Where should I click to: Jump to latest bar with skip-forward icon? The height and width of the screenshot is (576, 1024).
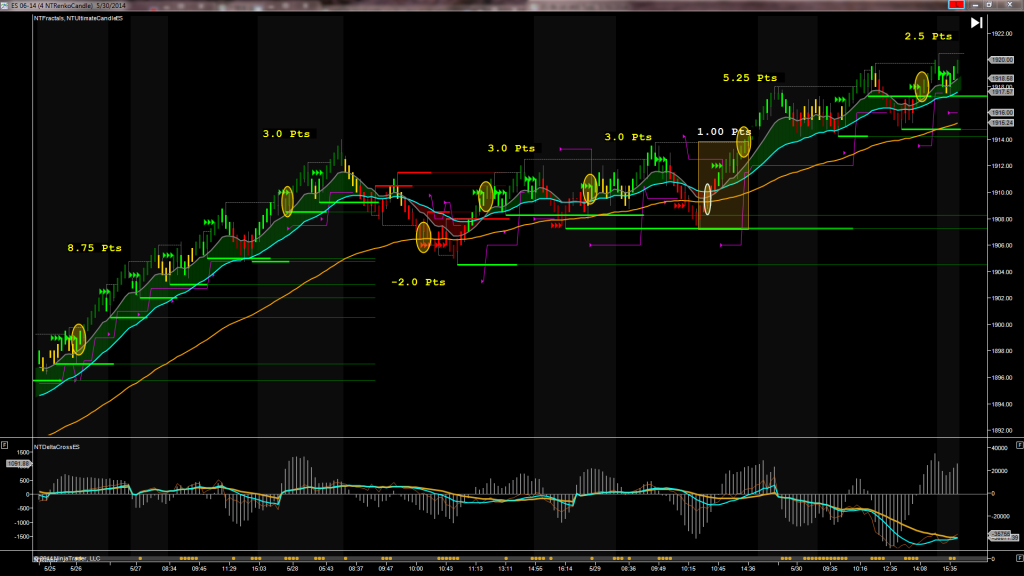[977, 22]
